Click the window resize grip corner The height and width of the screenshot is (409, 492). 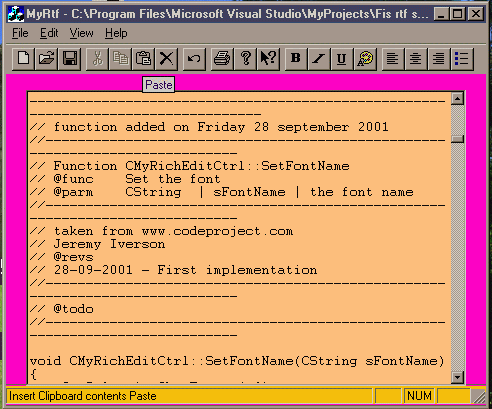point(479,397)
